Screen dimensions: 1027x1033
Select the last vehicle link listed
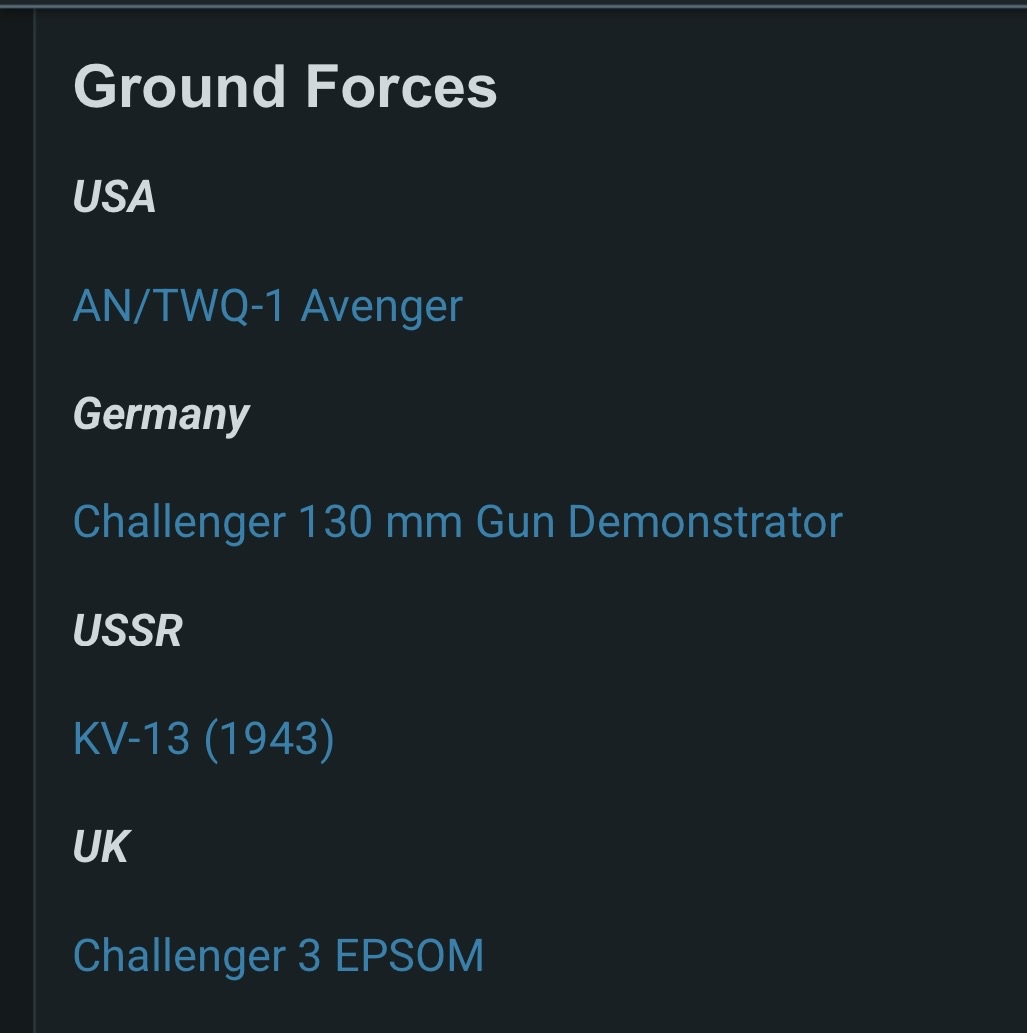point(278,955)
